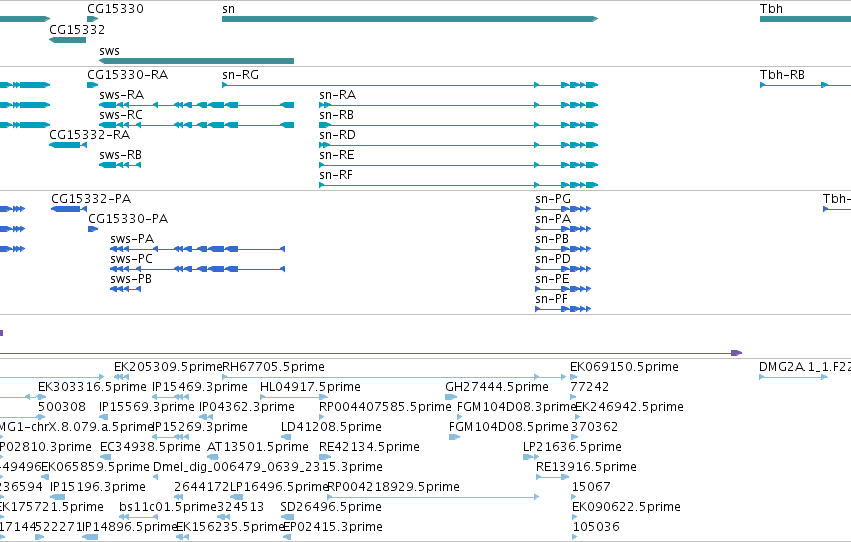Click EST EK246942.5prime

578,417
